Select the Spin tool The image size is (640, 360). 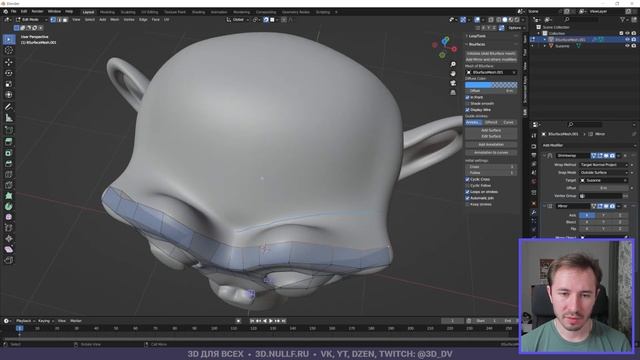[x=9, y=207]
